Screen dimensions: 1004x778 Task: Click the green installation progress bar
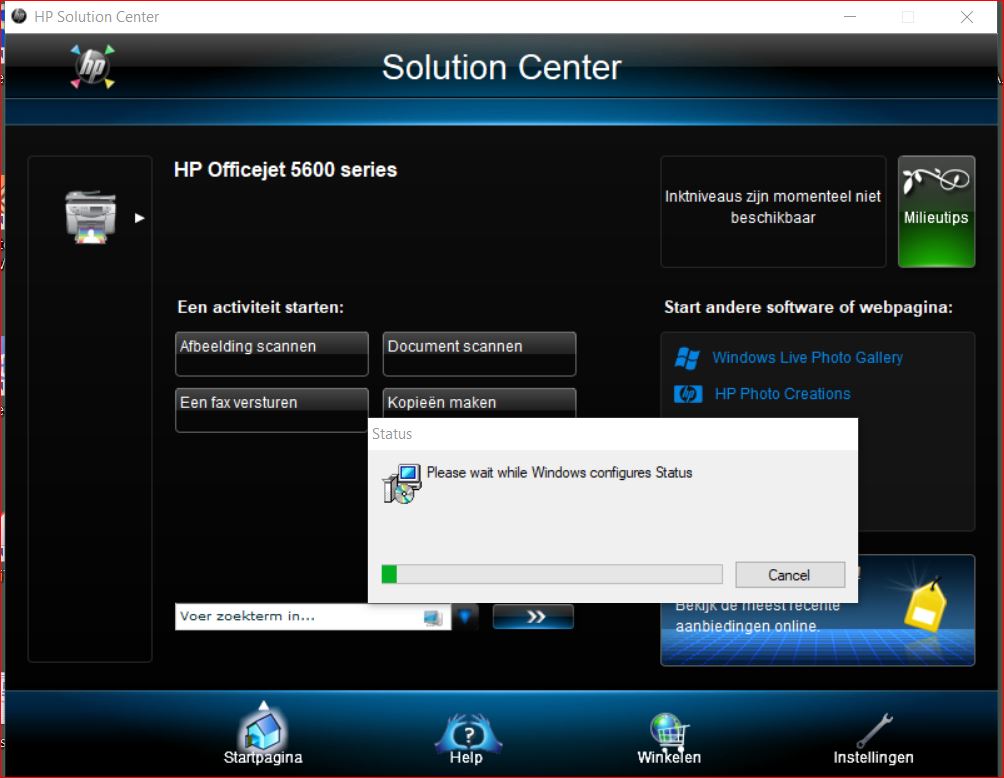pyautogui.click(x=551, y=574)
